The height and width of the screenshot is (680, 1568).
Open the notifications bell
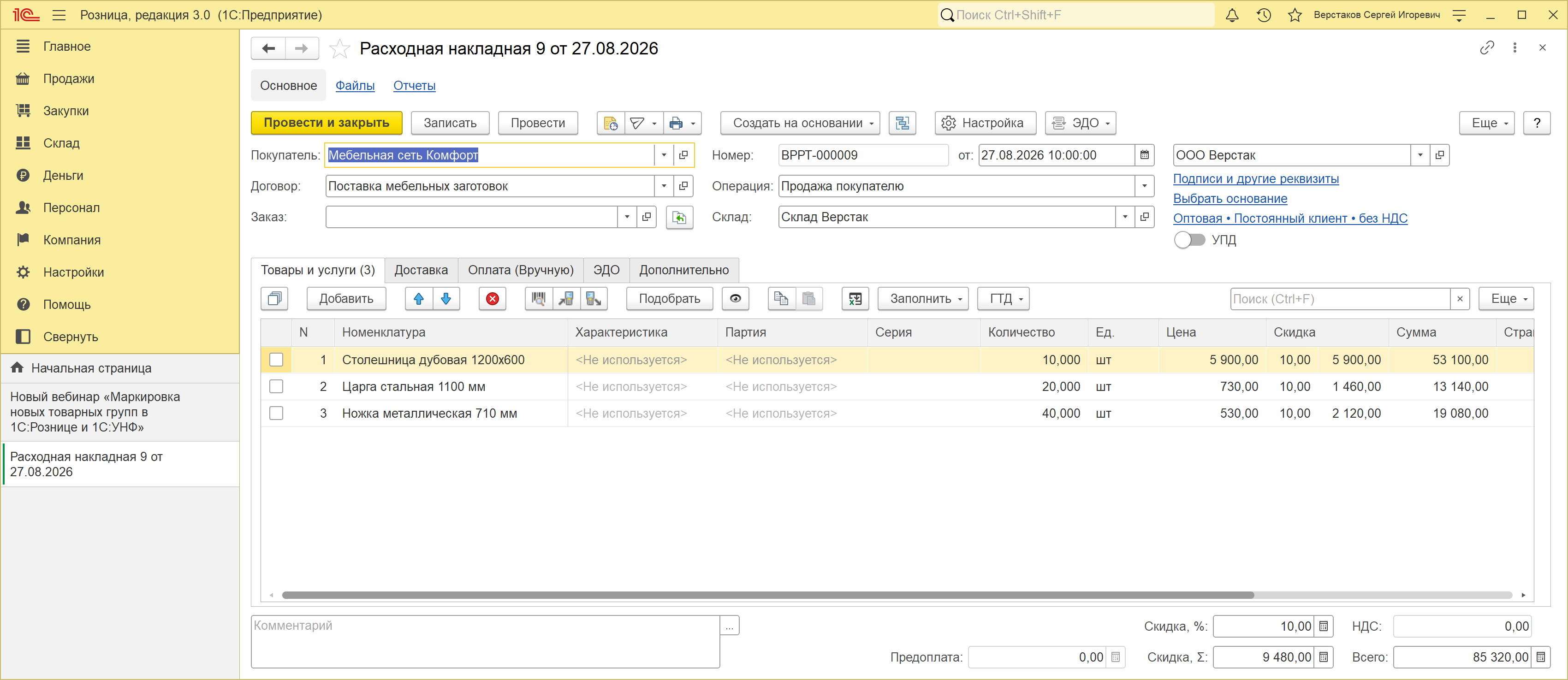1232,15
